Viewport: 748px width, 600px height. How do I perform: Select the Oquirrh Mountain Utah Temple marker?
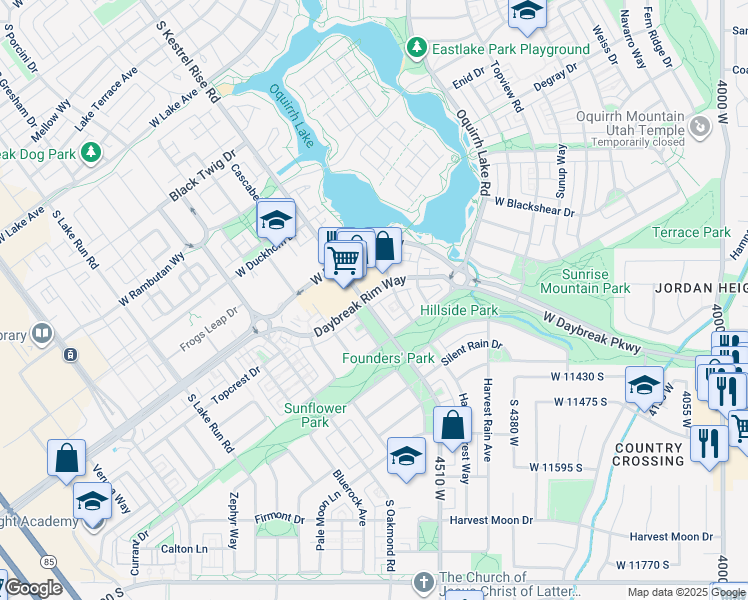point(700,126)
